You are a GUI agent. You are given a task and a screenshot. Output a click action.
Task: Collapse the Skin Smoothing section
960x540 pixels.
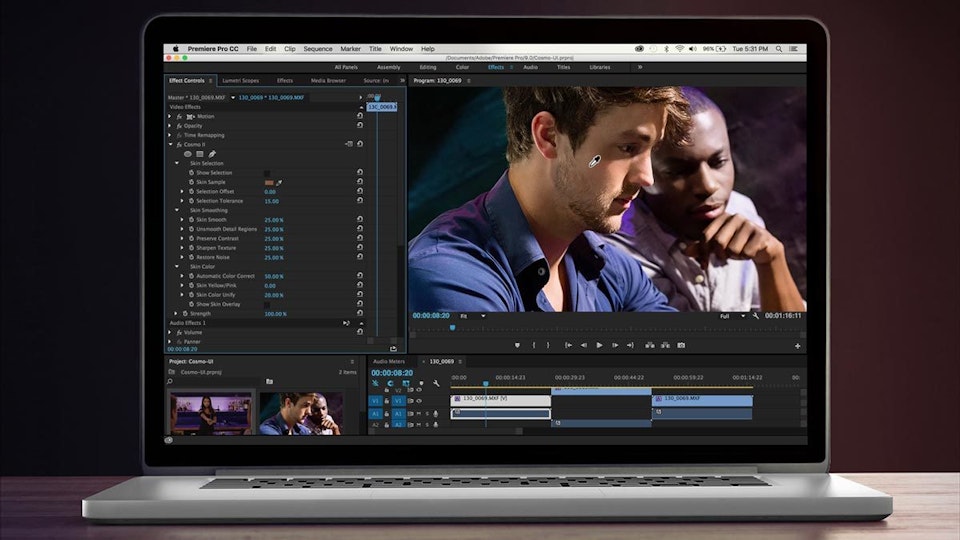point(177,210)
